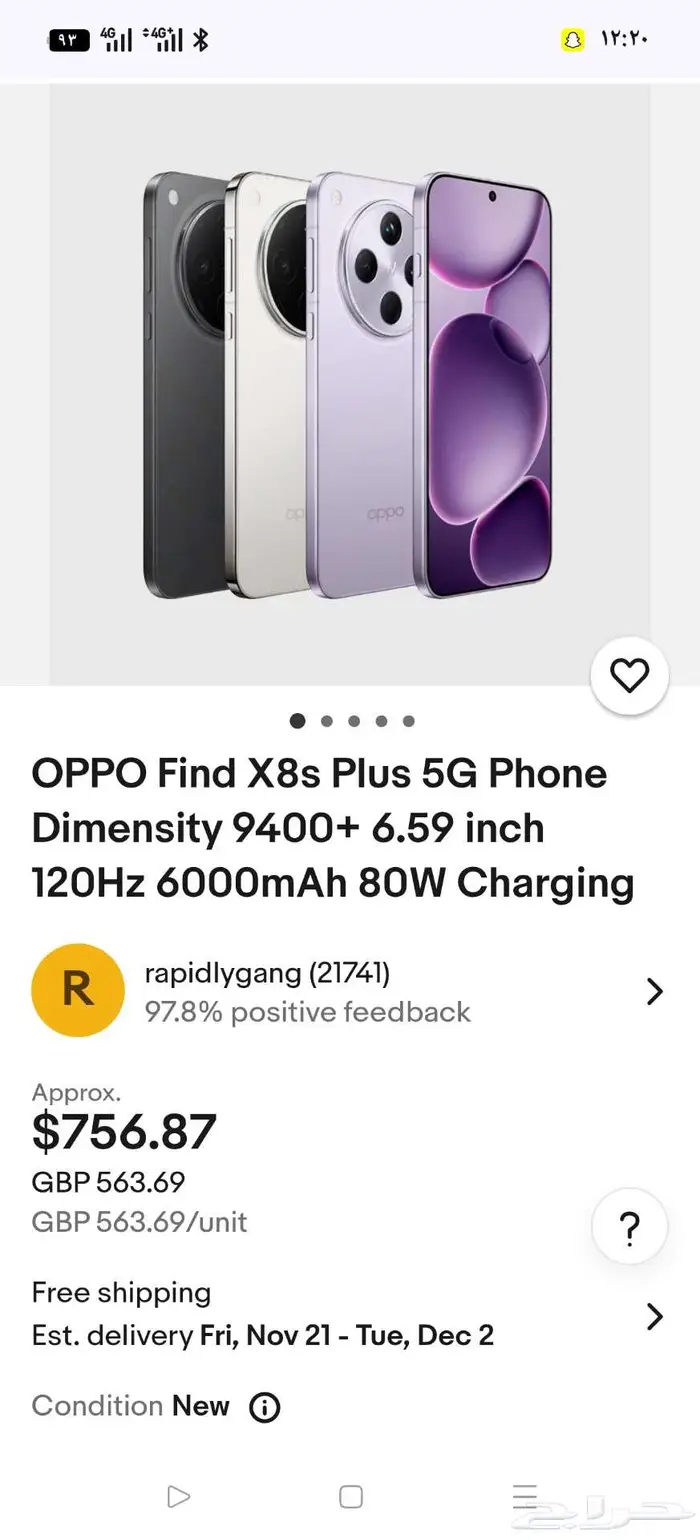Jump to last product image dot
Viewport: 700px width, 1540px height.
[x=408, y=721]
